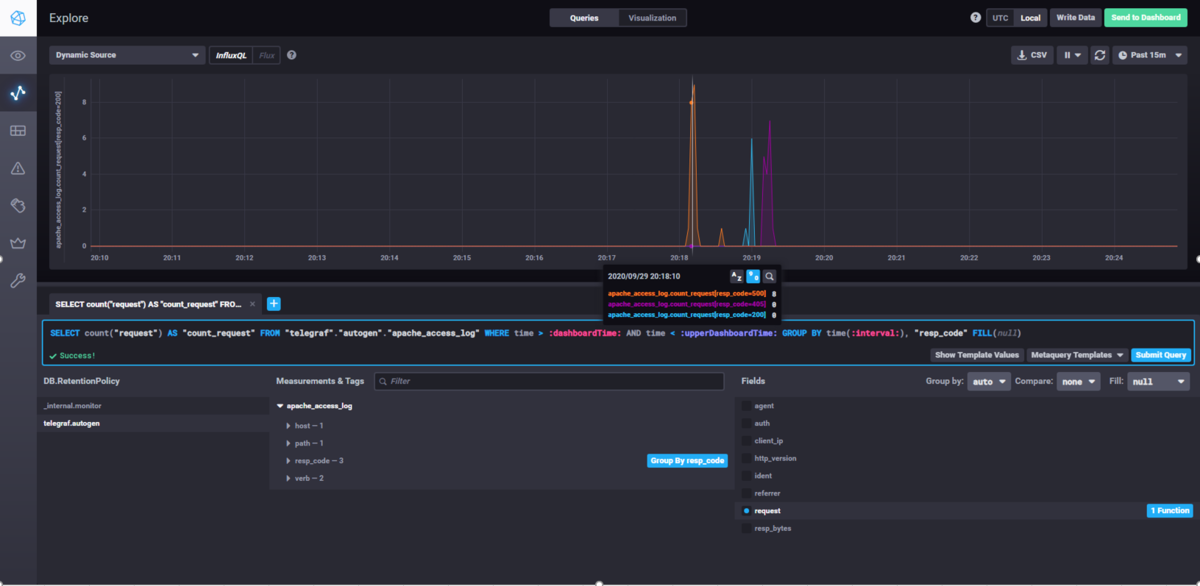Open the Past 15m time range dropdown

click(1151, 55)
